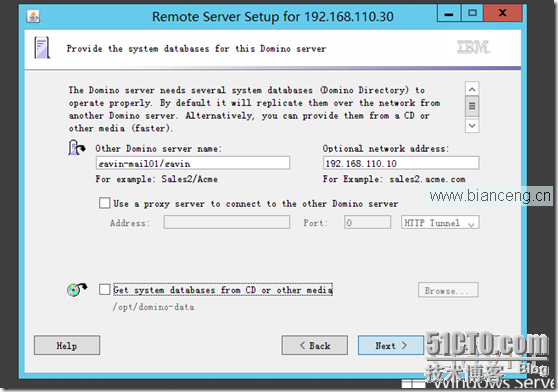Enable proxy server checkbox for Domino connection
This screenshot has width=558, height=392.
point(104,203)
